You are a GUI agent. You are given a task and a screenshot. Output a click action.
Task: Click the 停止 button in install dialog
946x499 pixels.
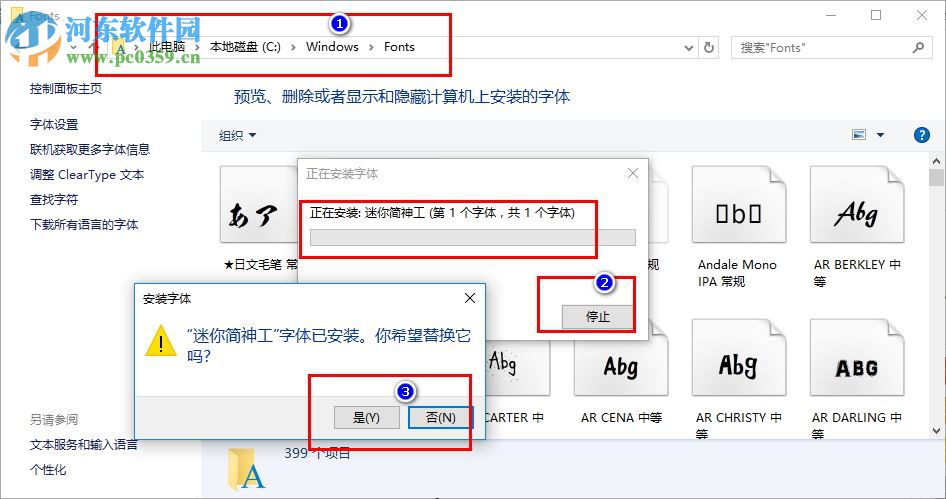(597, 317)
